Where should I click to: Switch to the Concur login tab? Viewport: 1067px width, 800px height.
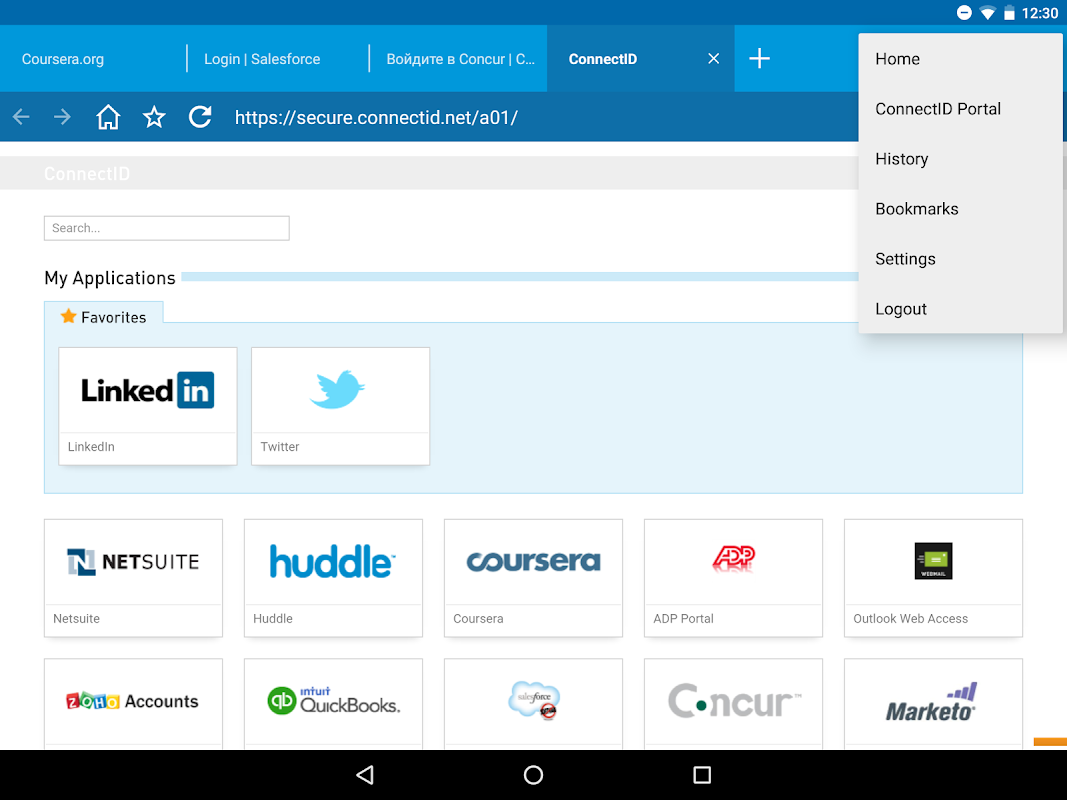[x=459, y=59]
